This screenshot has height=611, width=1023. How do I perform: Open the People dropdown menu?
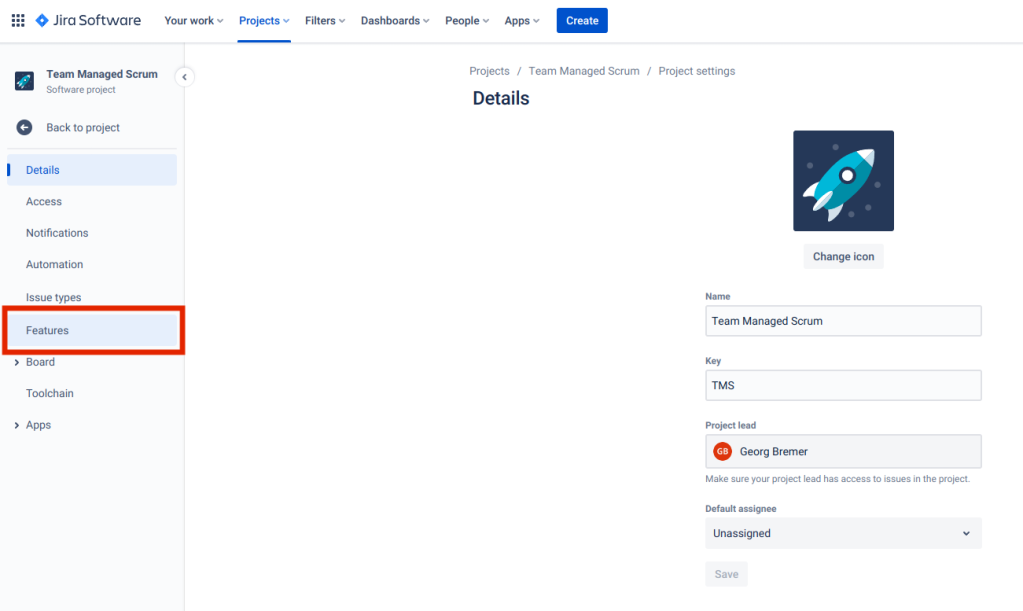tap(467, 20)
